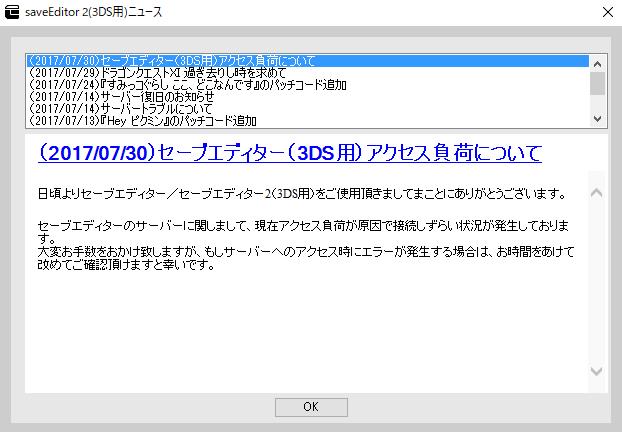Click the news list scrollbar thumb
The height and width of the screenshot is (432, 622).
pyautogui.click(x=597, y=82)
